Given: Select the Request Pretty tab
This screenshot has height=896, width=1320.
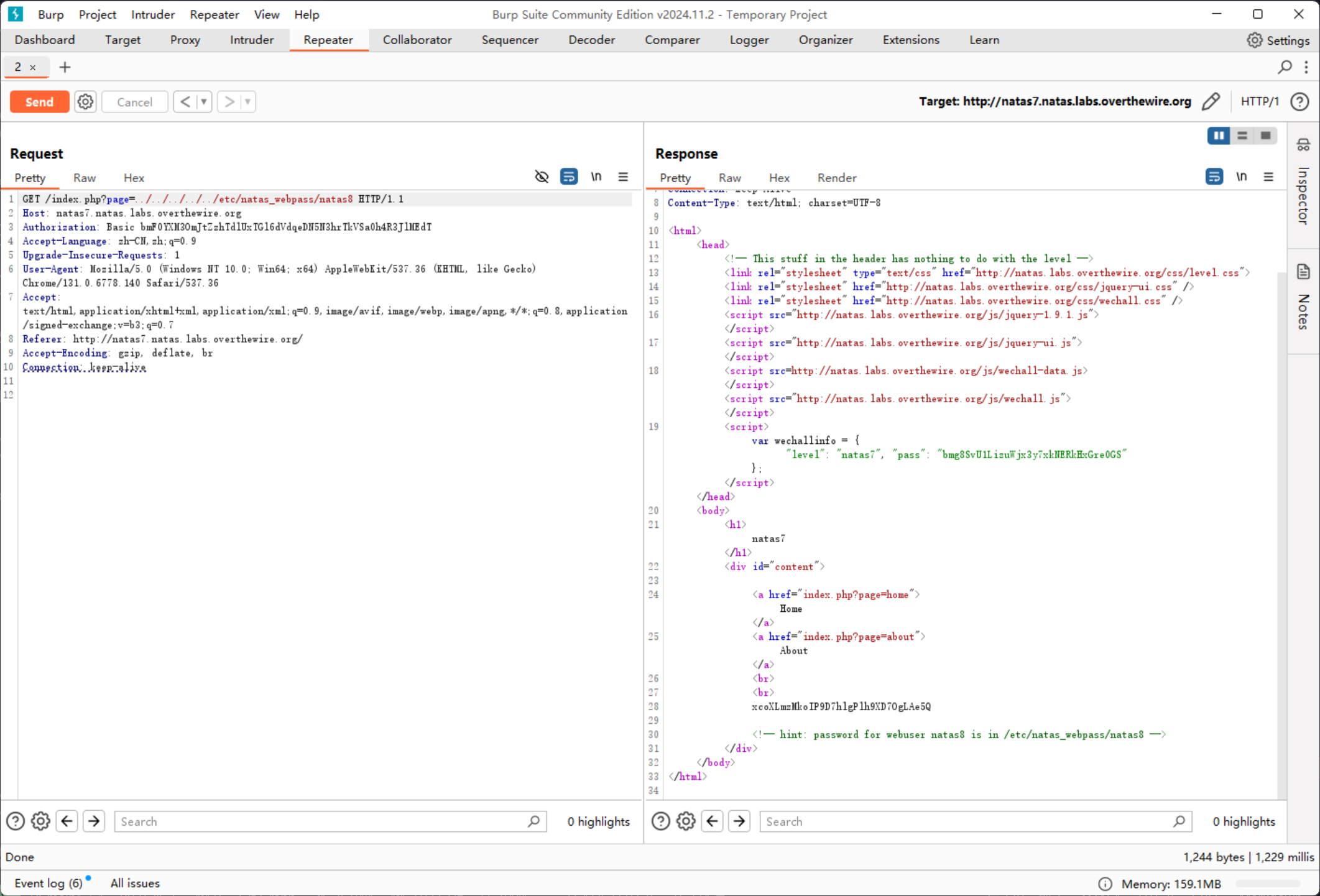Looking at the screenshot, I should click(x=30, y=178).
